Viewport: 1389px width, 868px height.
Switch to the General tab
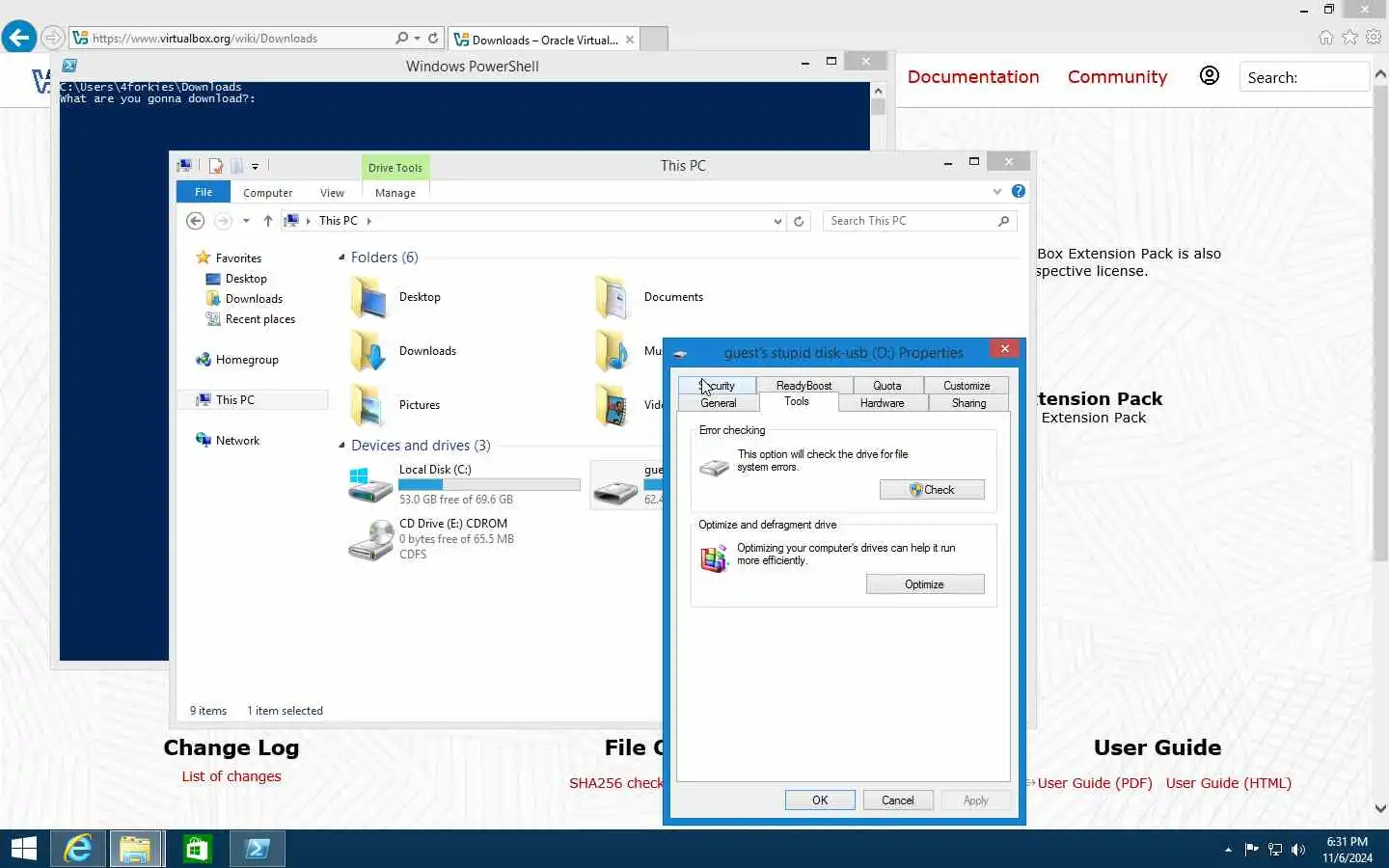tap(719, 403)
